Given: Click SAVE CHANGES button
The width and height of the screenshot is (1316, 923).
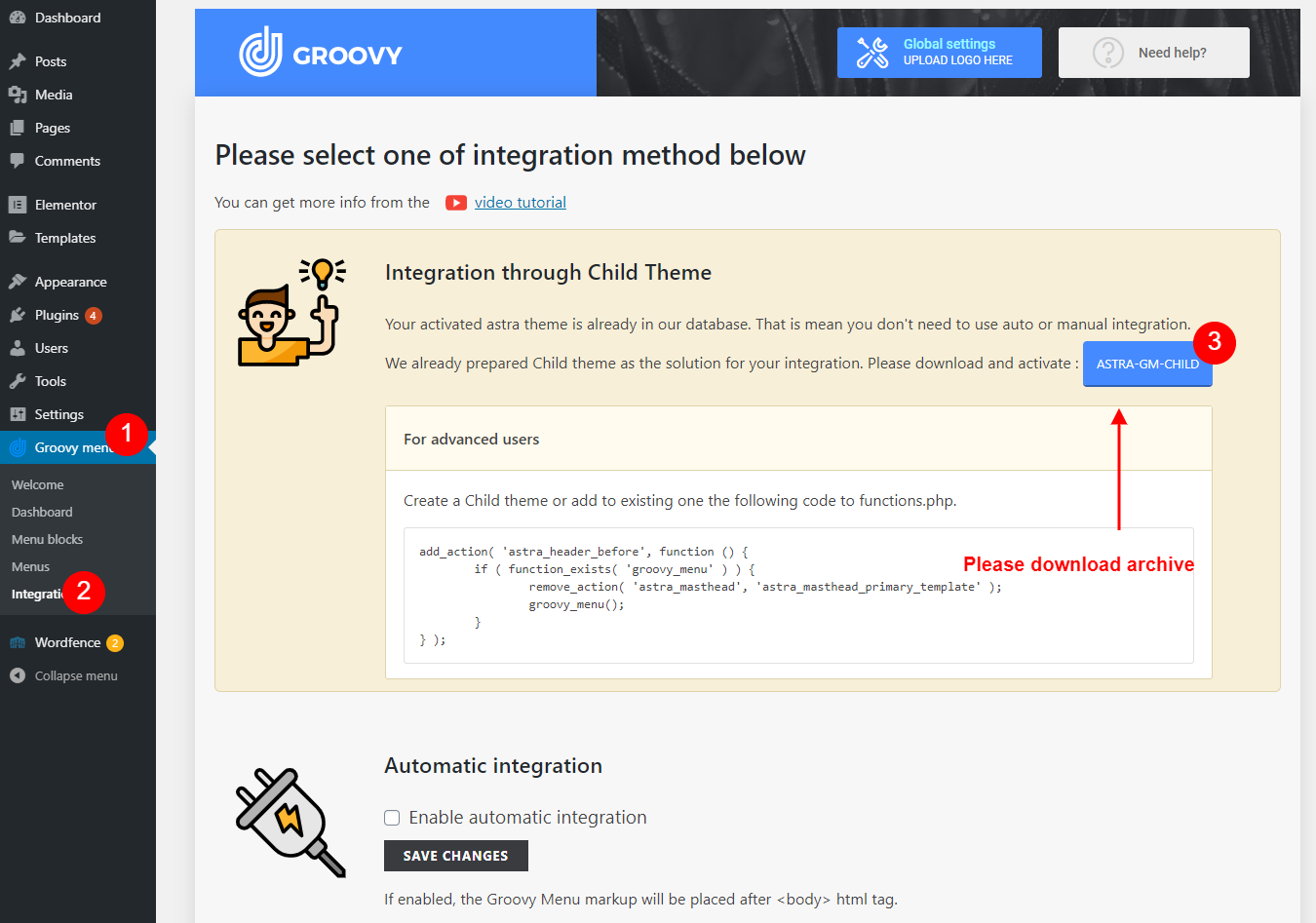Looking at the screenshot, I should (456, 856).
